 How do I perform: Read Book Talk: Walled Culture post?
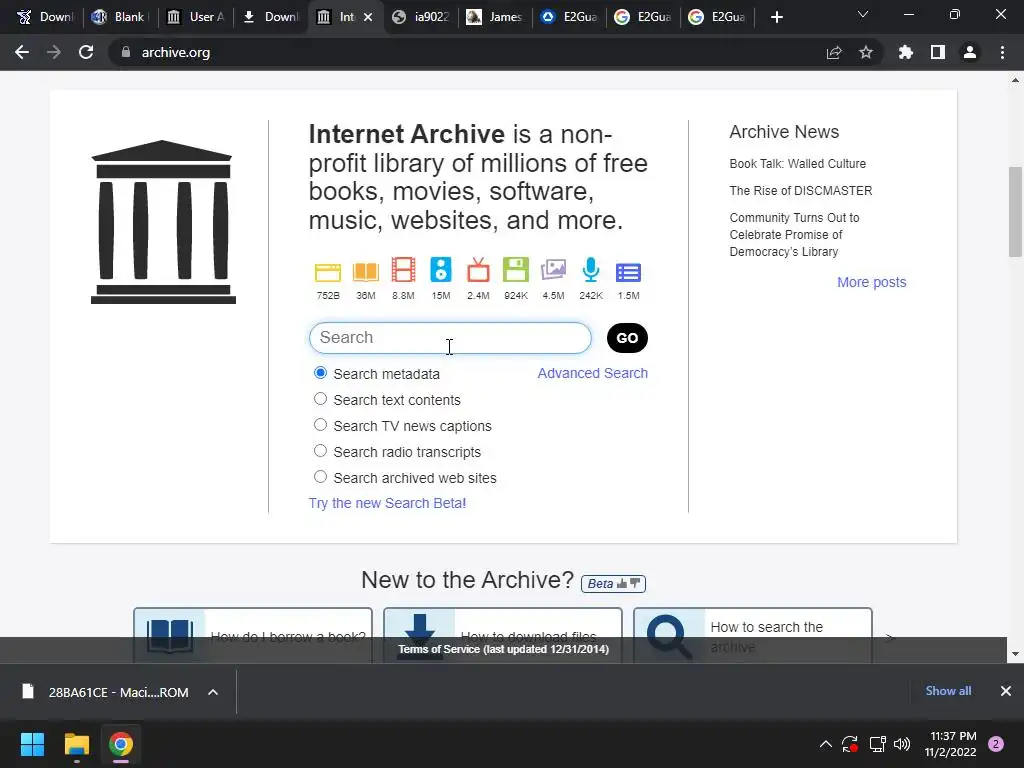(797, 163)
